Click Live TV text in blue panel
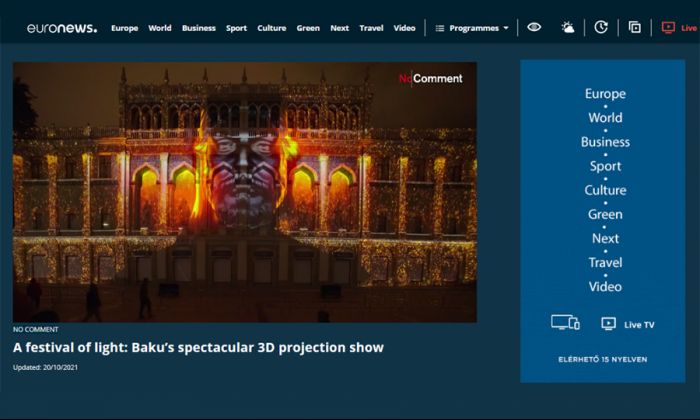 [x=639, y=325]
